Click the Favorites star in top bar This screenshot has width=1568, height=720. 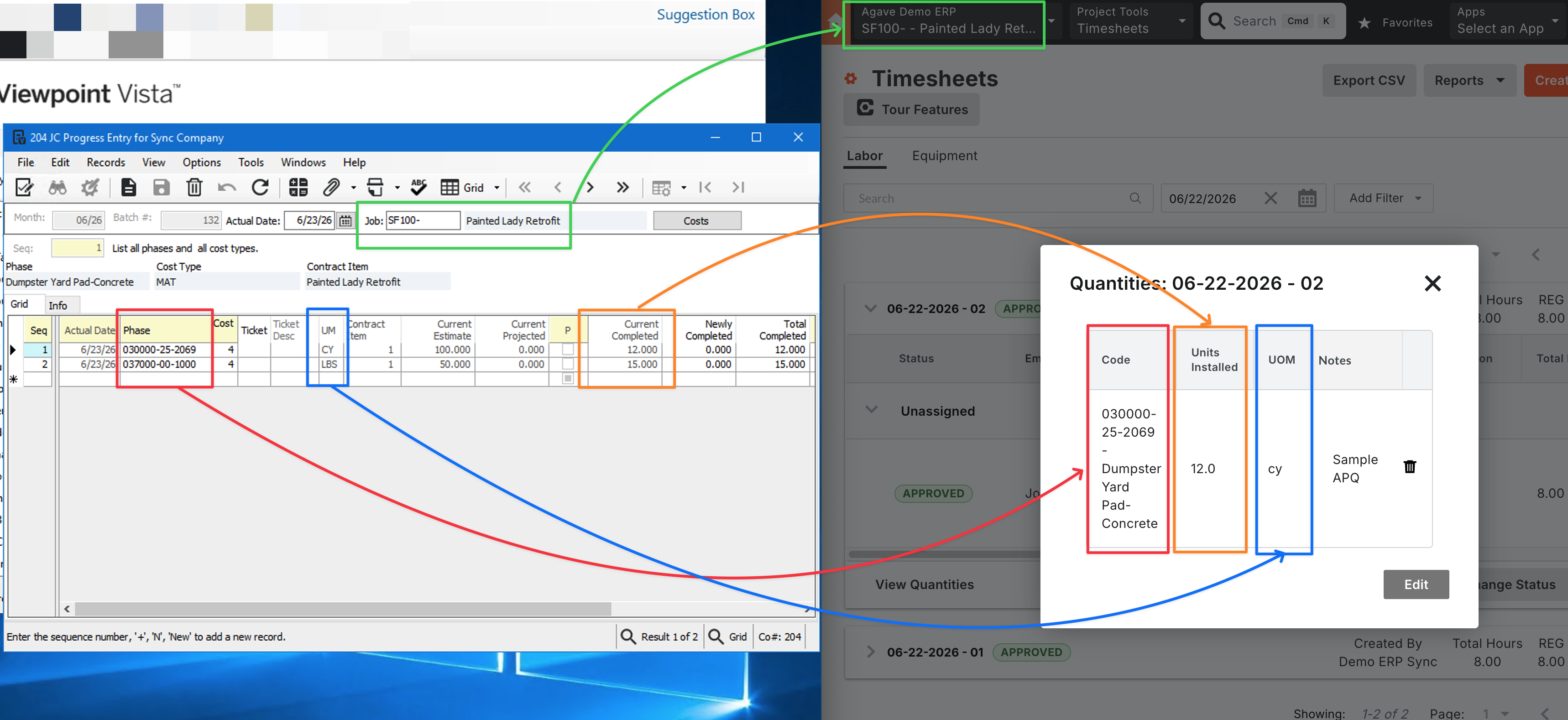click(1364, 22)
